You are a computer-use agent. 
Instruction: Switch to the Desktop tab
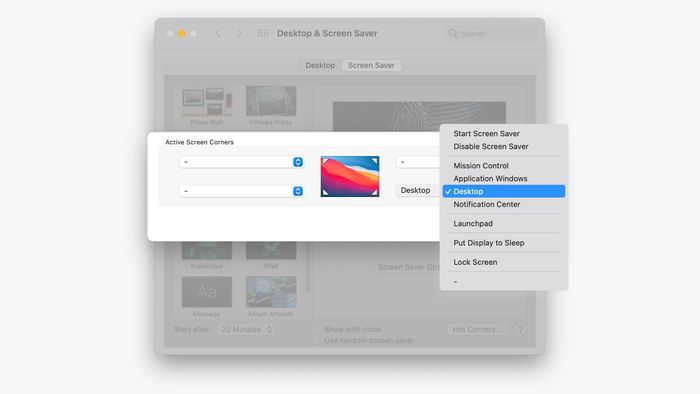pyautogui.click(x=320, y=65)
